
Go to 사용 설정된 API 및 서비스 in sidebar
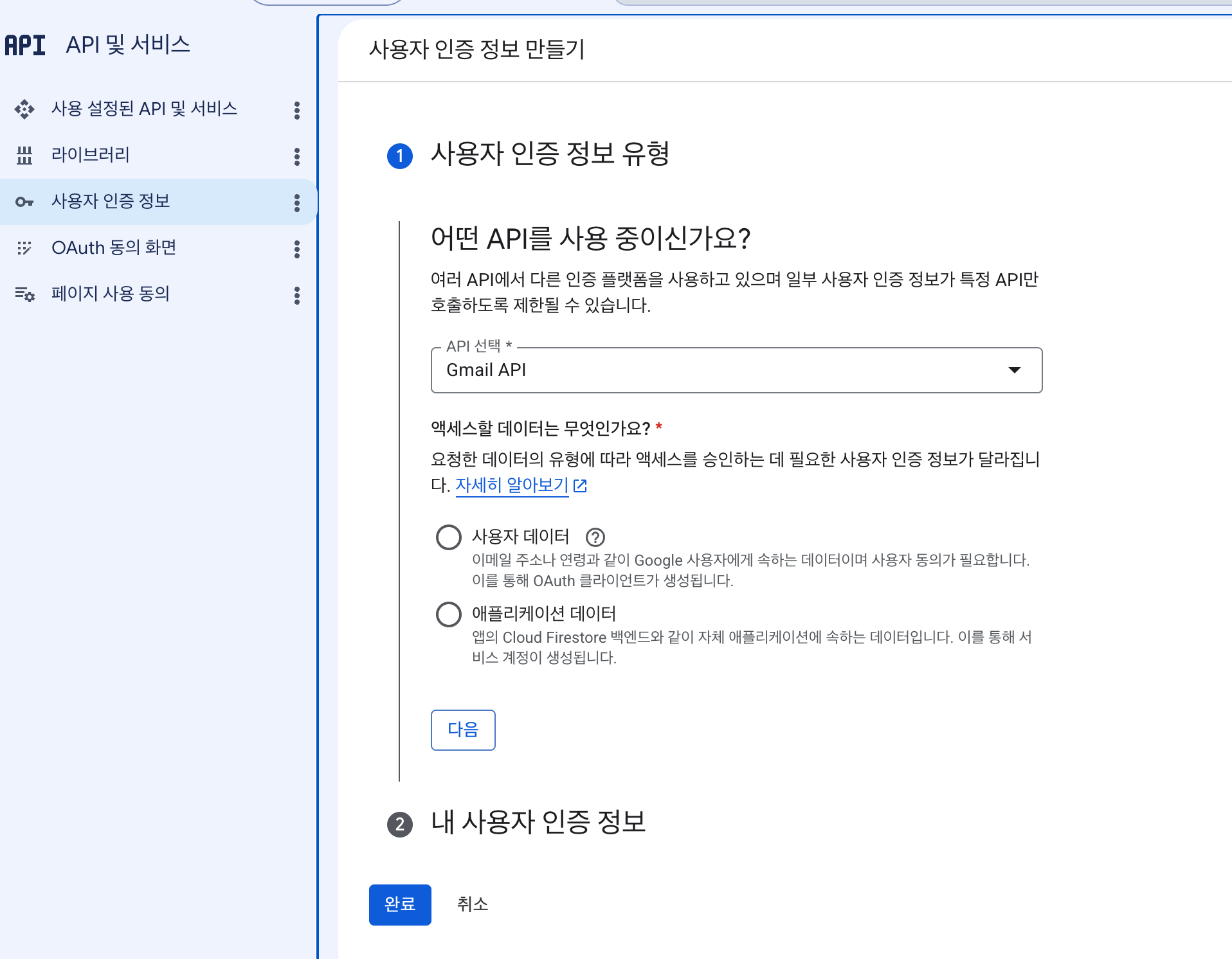(x=145, y=109)
